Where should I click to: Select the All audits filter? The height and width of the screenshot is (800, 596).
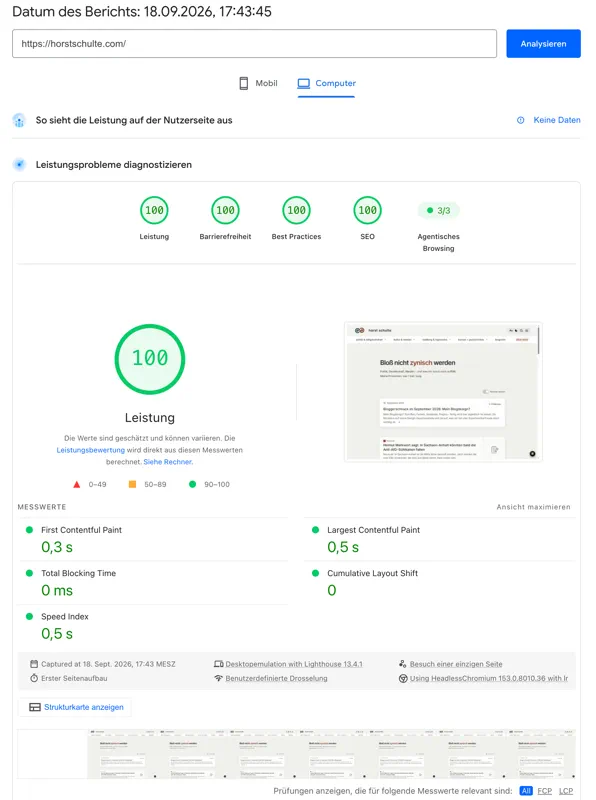tap(526, 791)
